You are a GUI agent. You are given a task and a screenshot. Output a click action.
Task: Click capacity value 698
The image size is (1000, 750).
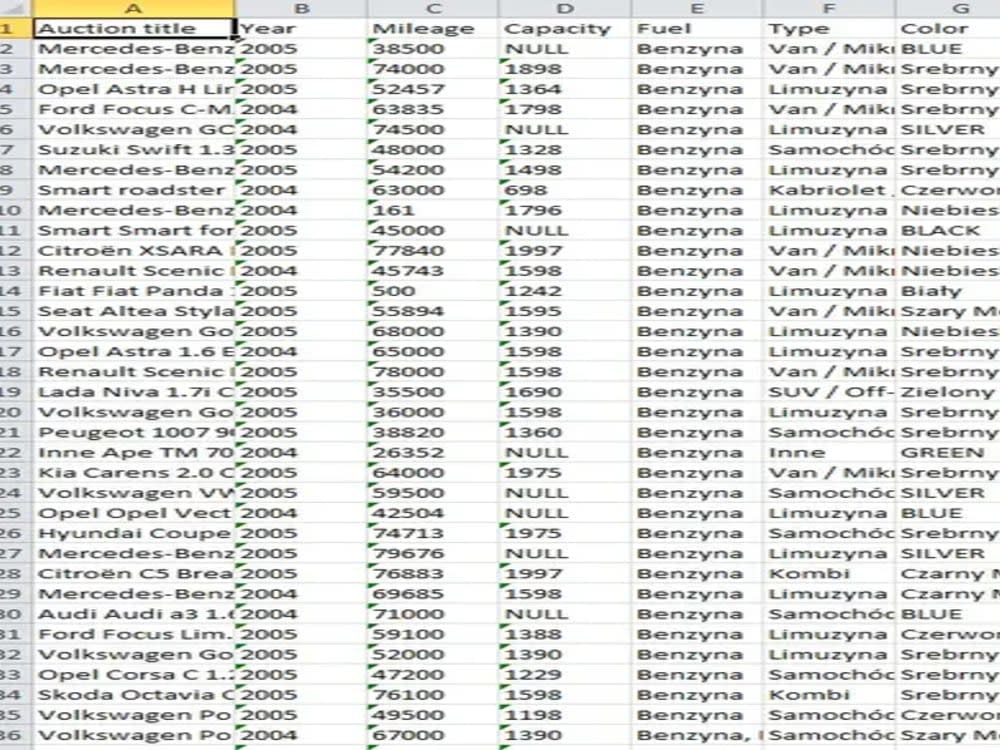coord(565,190)
